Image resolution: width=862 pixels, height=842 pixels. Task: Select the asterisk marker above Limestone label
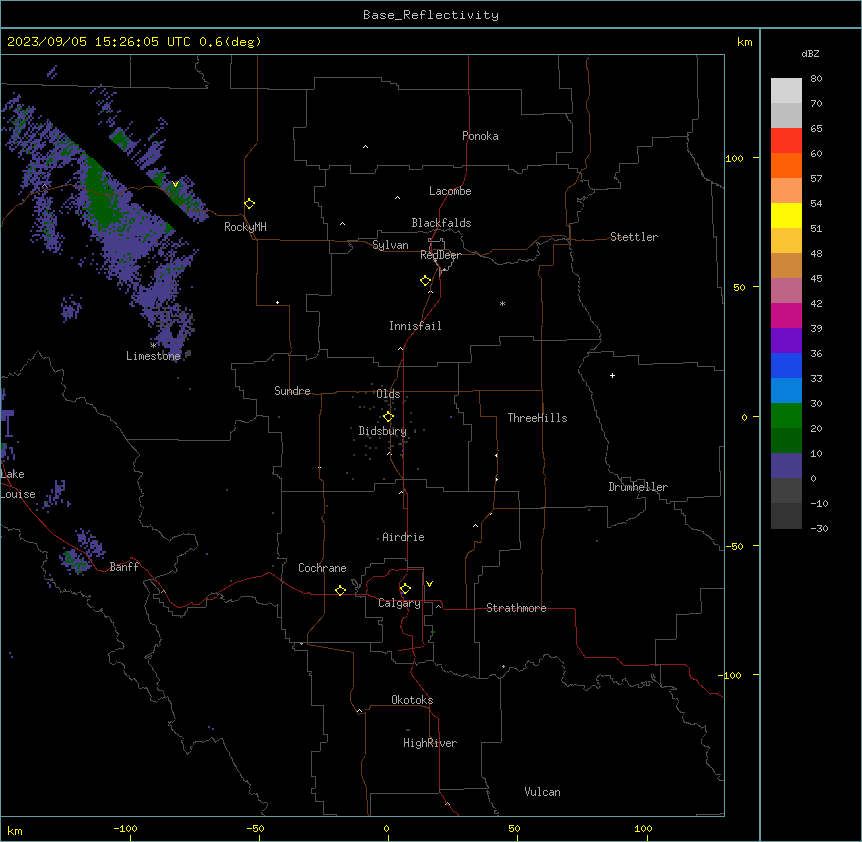[x=153, y=345]
